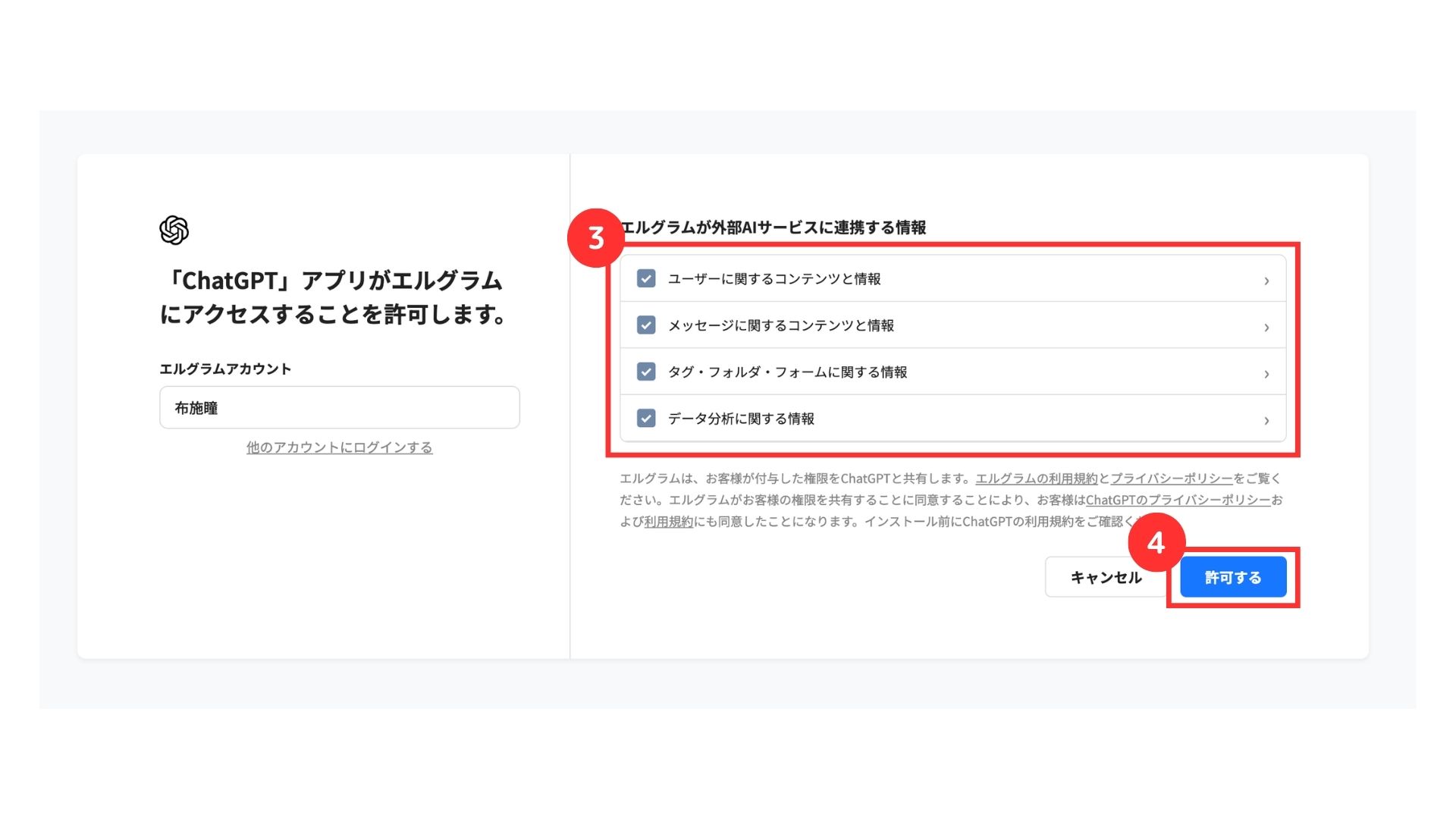Toggle タグ・フォルダ・フォームに関する情報 checkbox
The height and width of the screenshot is (819, 1456).
[646, 372]
